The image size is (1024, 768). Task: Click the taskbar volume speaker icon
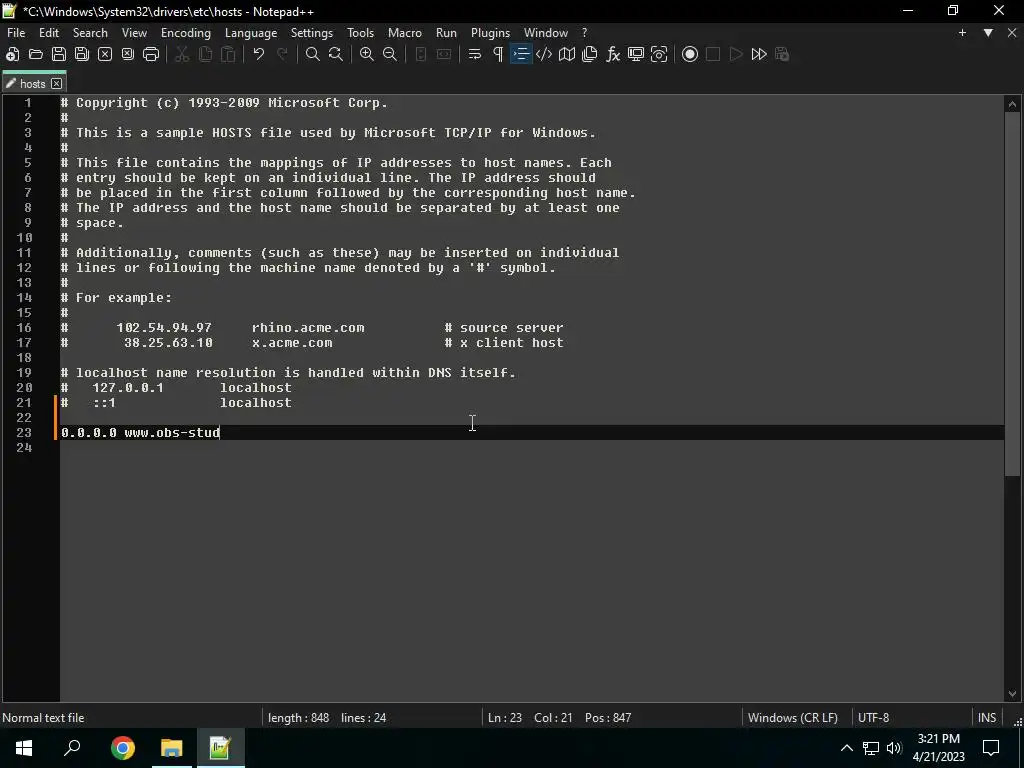point(894,748)
